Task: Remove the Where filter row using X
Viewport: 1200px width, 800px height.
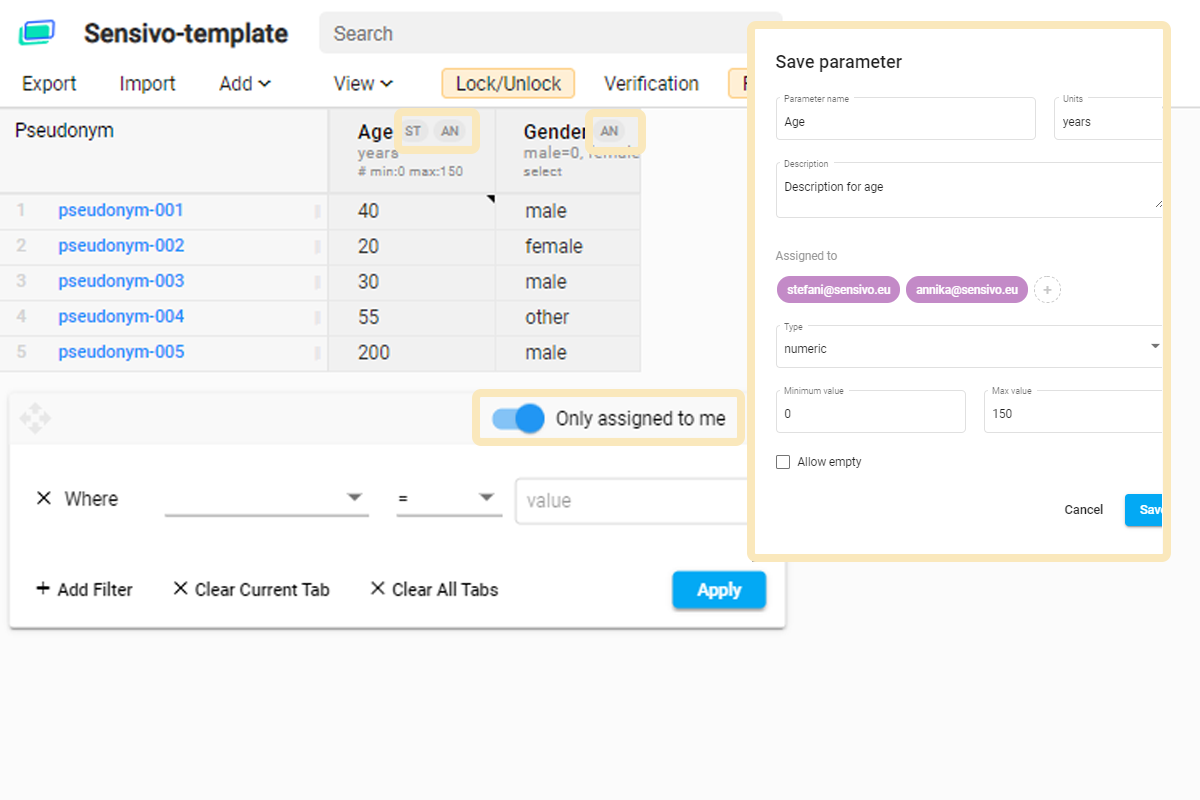Action: coord(44,498)
